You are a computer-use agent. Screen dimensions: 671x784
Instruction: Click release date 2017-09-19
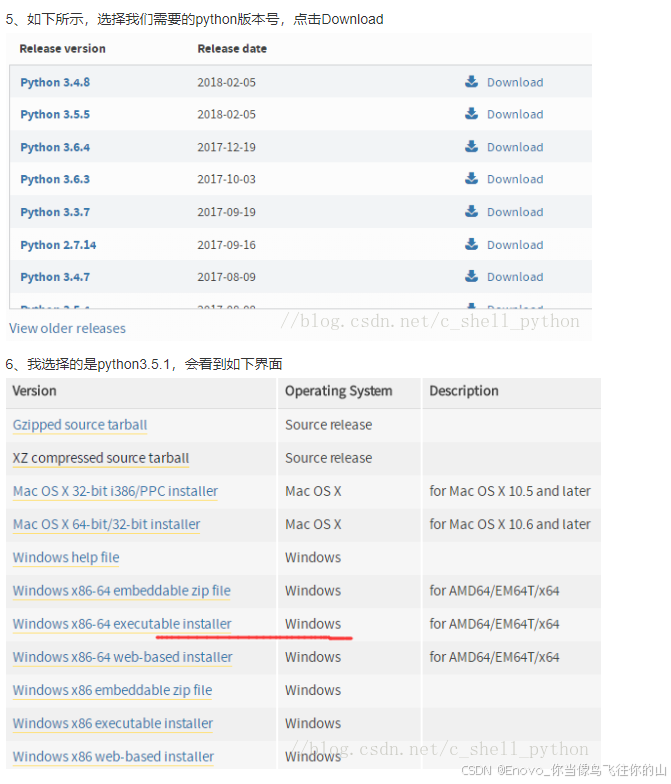point(226,212)
